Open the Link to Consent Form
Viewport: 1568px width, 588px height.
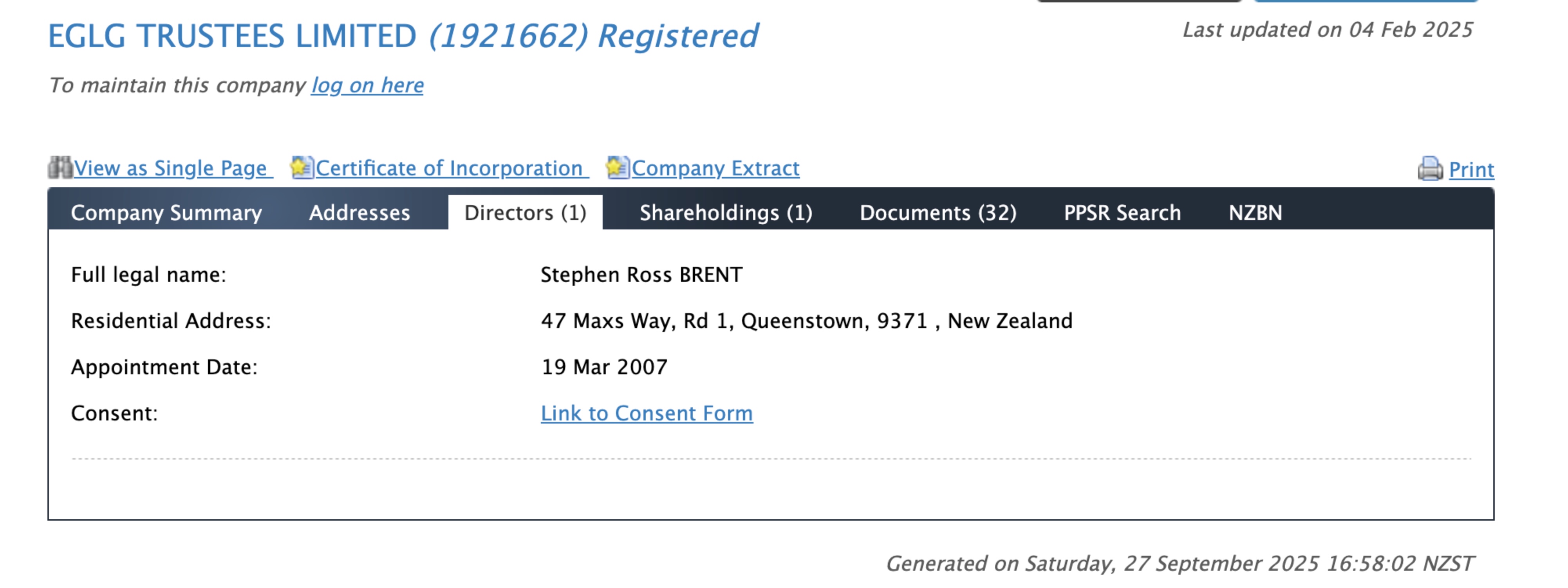coord(647,413)
